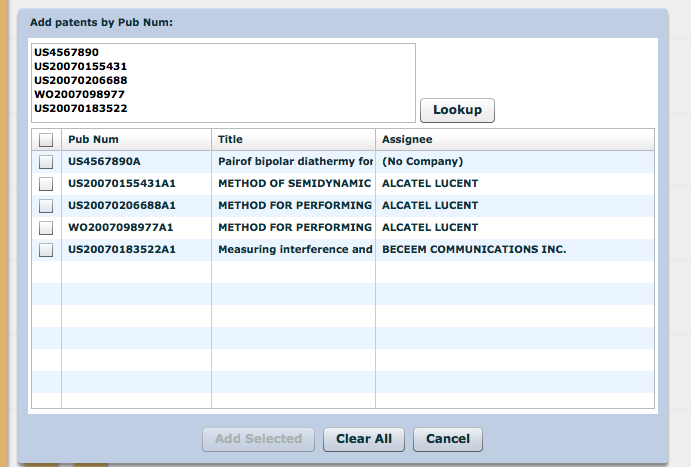Select checkbox for patent US20070155431A1

pos(46,184)
